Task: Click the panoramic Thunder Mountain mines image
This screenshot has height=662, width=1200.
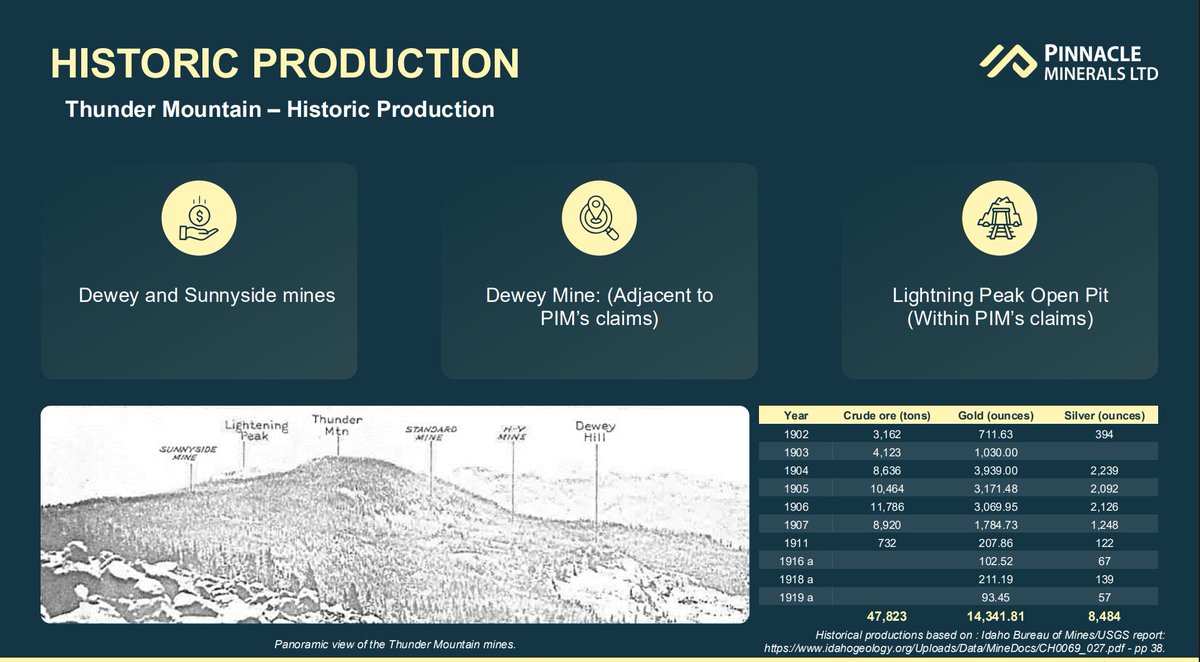Action: 395,515
